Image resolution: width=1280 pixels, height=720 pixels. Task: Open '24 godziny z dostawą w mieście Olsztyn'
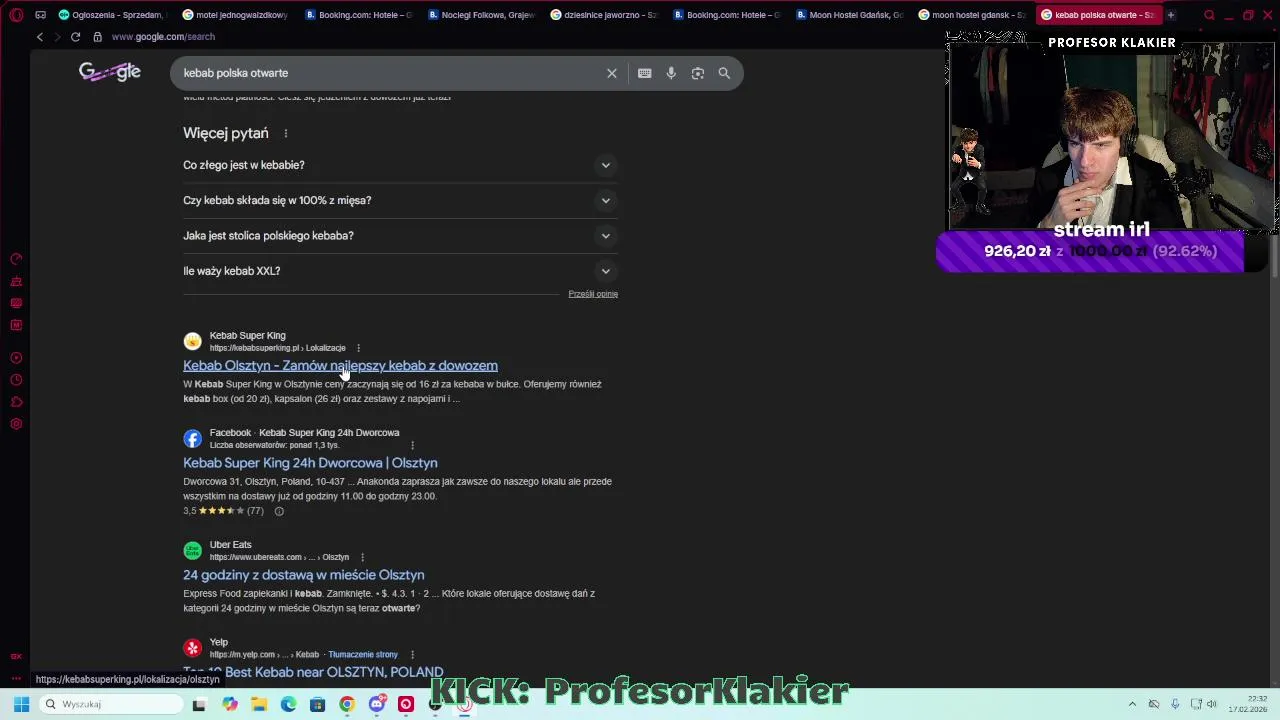(304, 575)
